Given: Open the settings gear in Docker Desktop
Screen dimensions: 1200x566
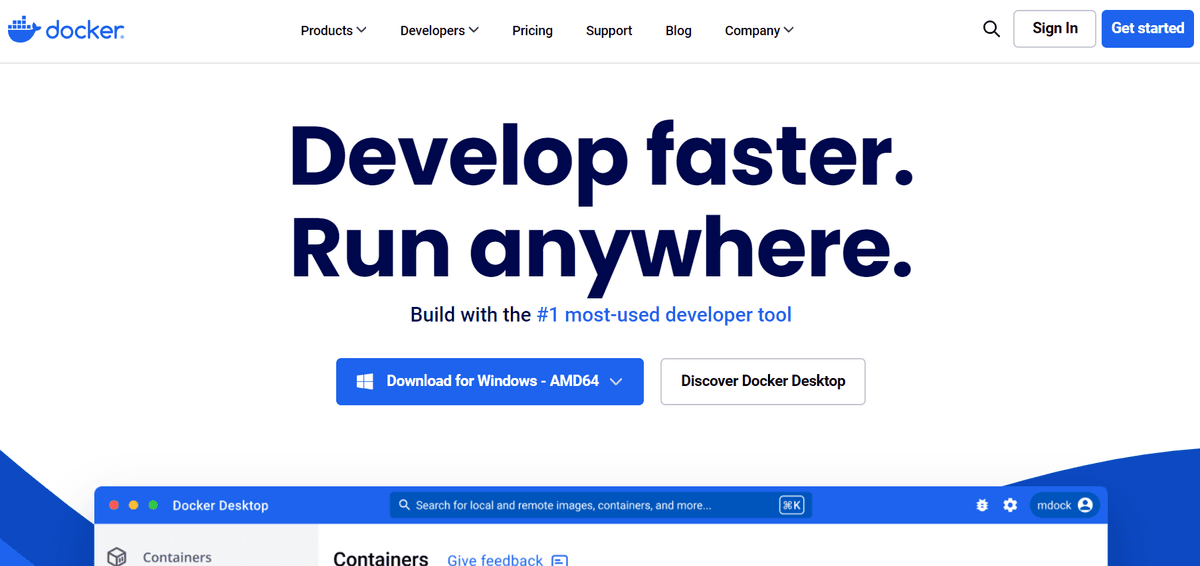Looking at the screenshot, I should point(1010,505).
